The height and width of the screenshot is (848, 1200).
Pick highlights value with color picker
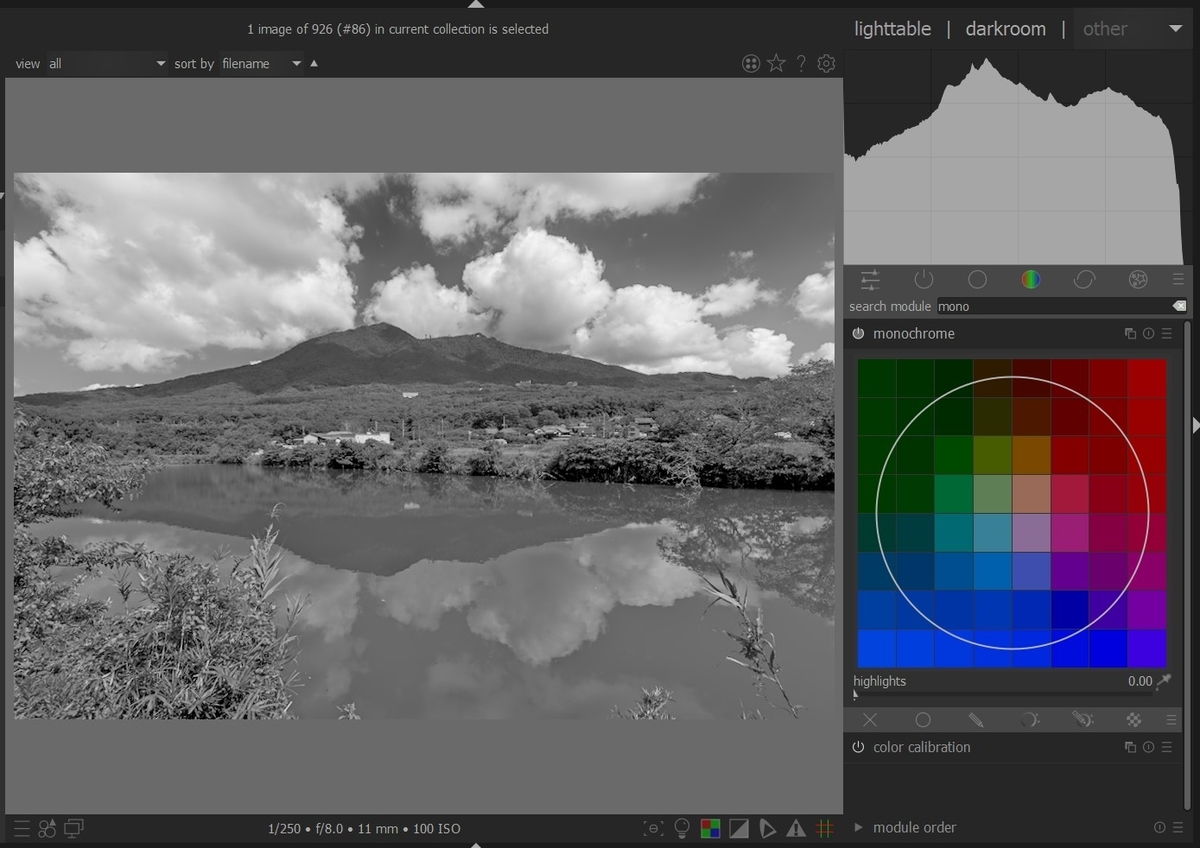coord(1164,681)
